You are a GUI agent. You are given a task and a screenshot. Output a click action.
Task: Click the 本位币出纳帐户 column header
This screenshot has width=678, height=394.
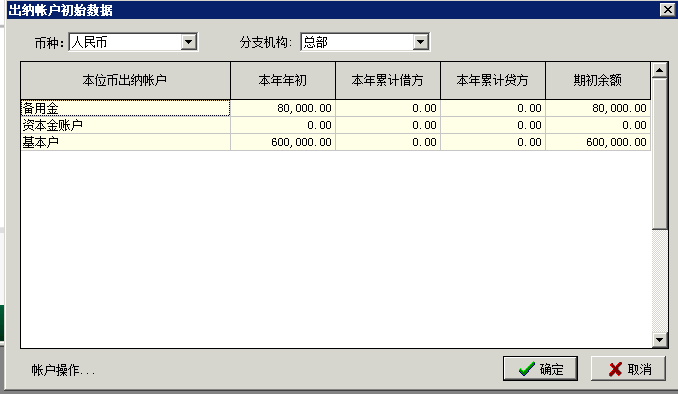(125, 80)
